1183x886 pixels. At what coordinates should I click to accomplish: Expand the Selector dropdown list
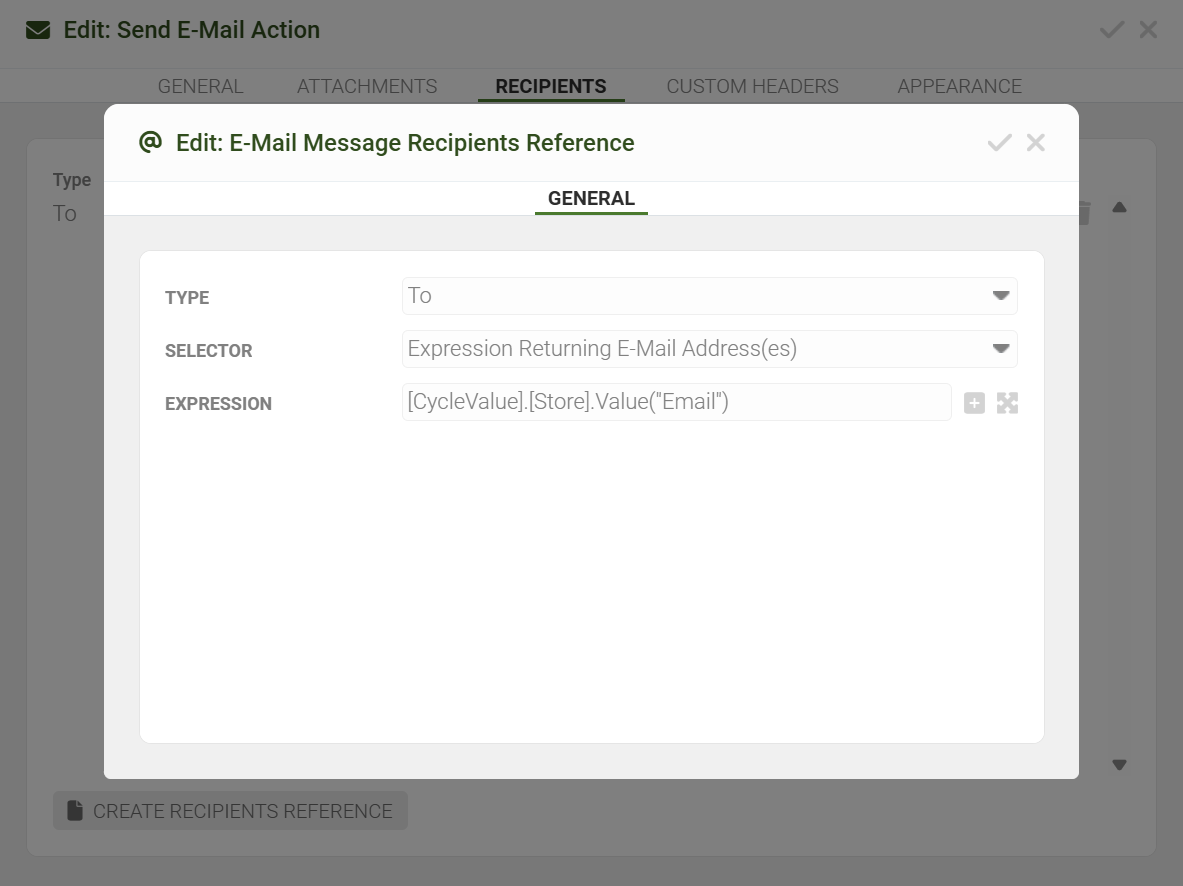tap(709, 349)
